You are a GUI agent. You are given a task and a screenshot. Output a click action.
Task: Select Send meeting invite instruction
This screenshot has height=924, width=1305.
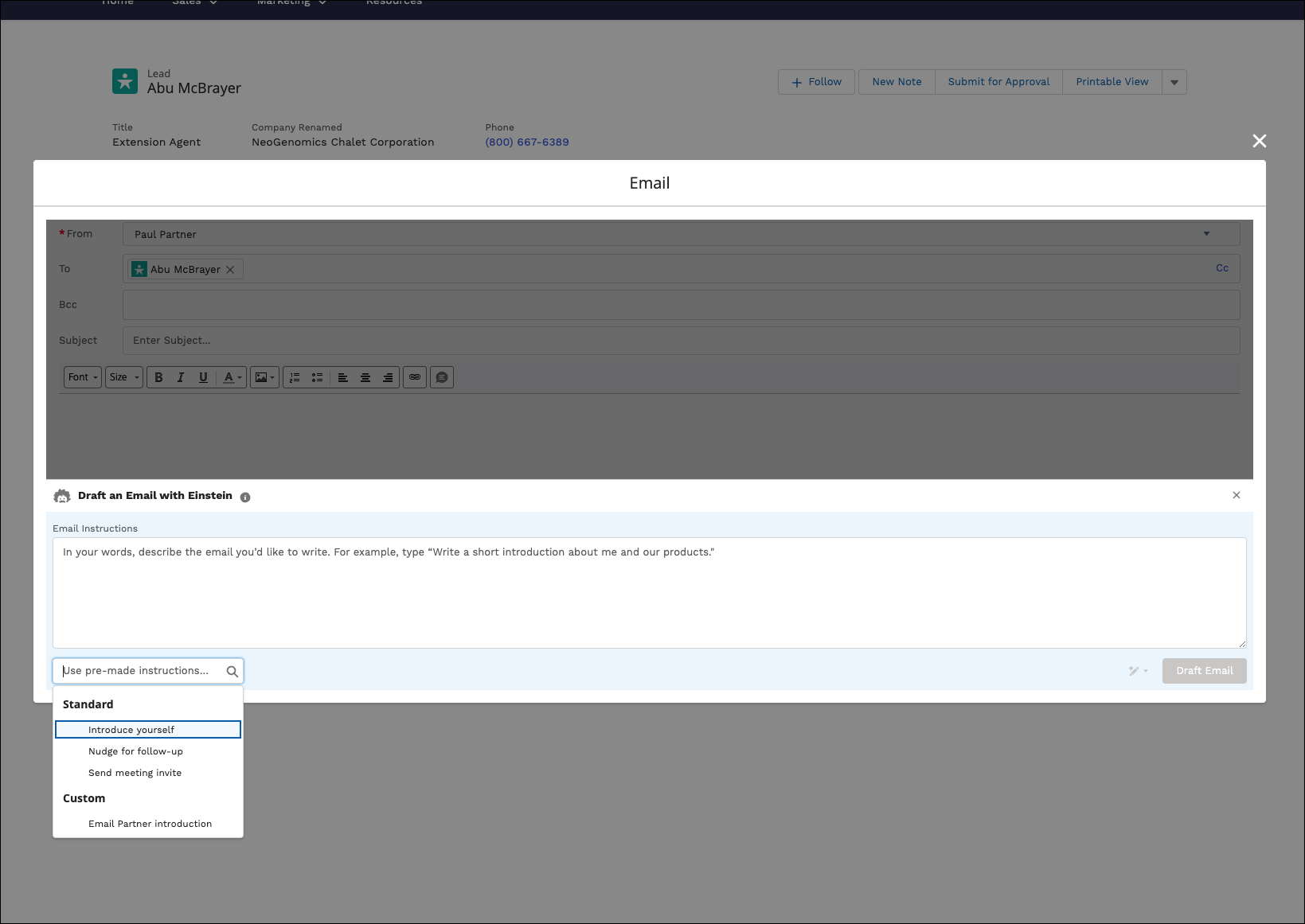pyautogui.click(x=148, y=773)
